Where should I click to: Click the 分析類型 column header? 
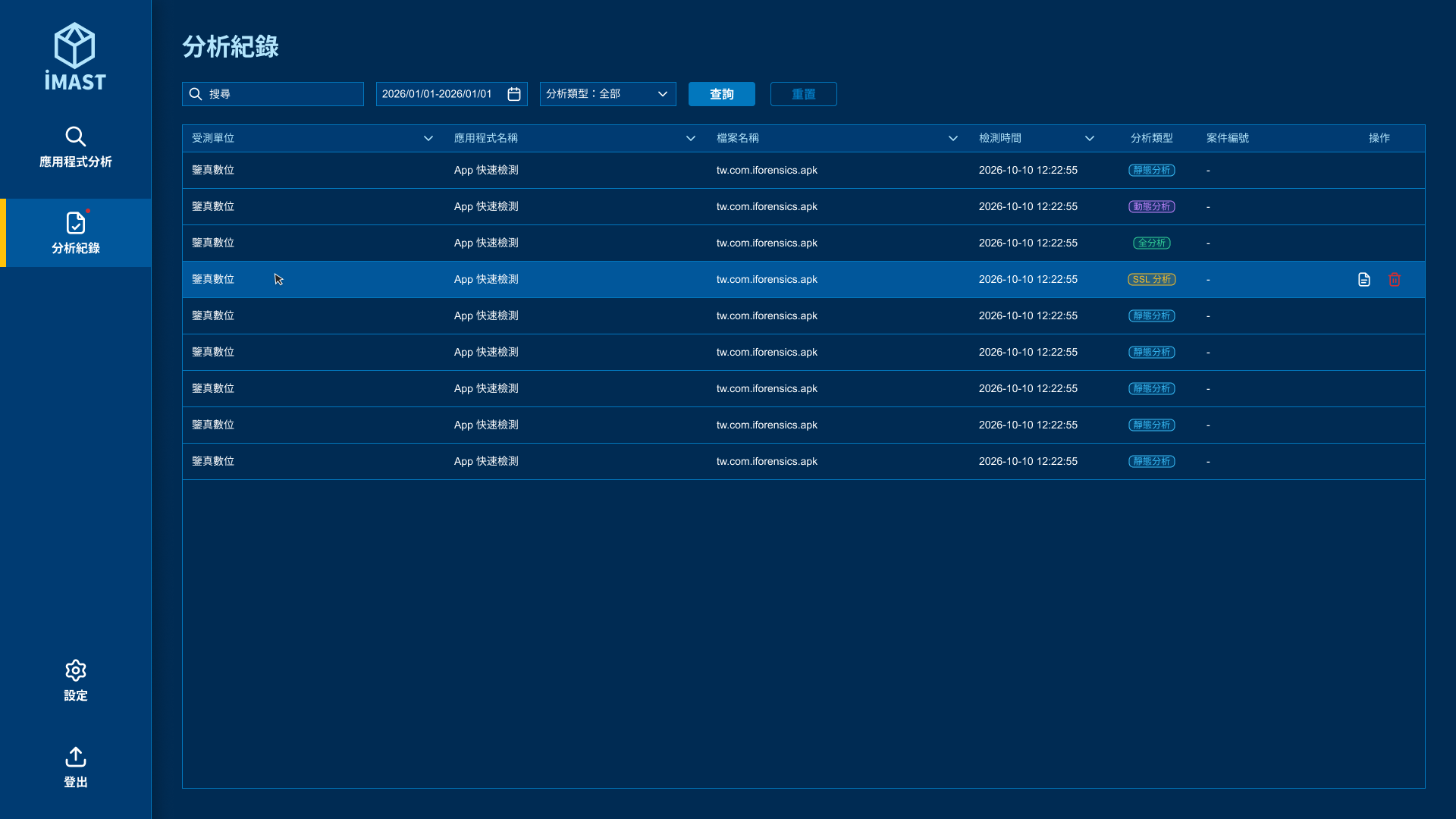point(1152,138)
